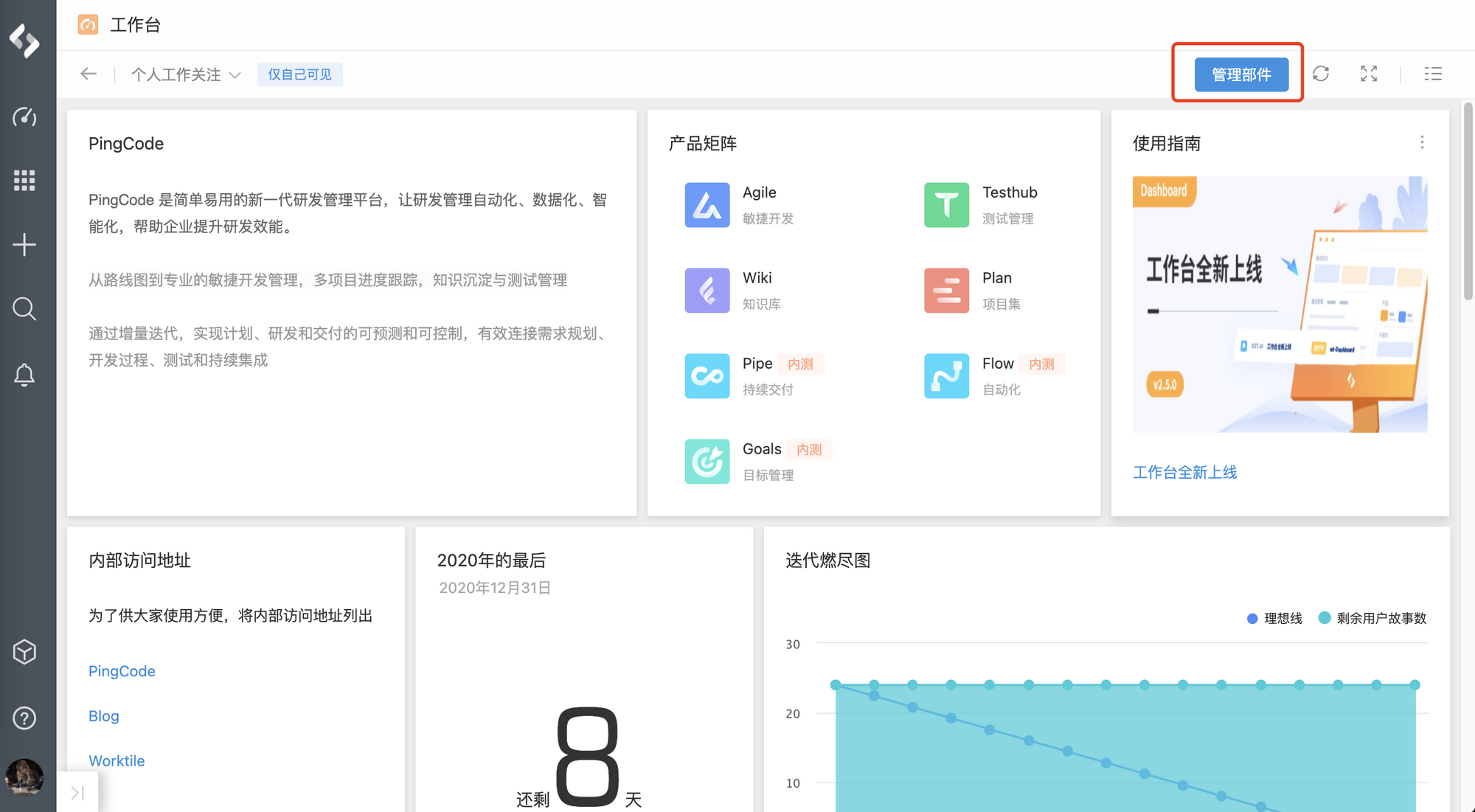Open notifications bell icon
The width and height of the screenshot is (1475, 812).
click(x=24, y=375)
